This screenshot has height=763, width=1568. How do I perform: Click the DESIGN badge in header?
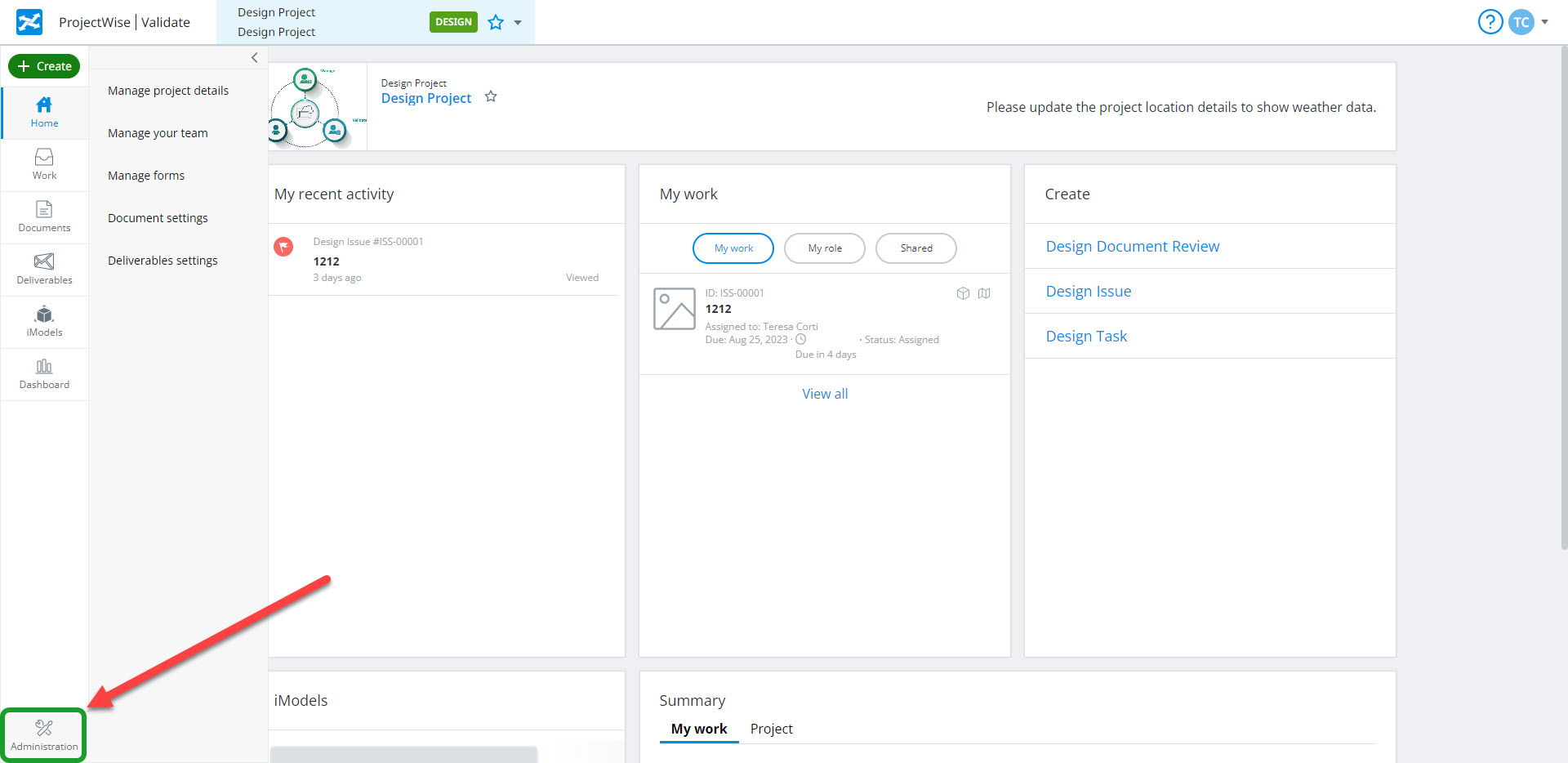click(453, 22)
